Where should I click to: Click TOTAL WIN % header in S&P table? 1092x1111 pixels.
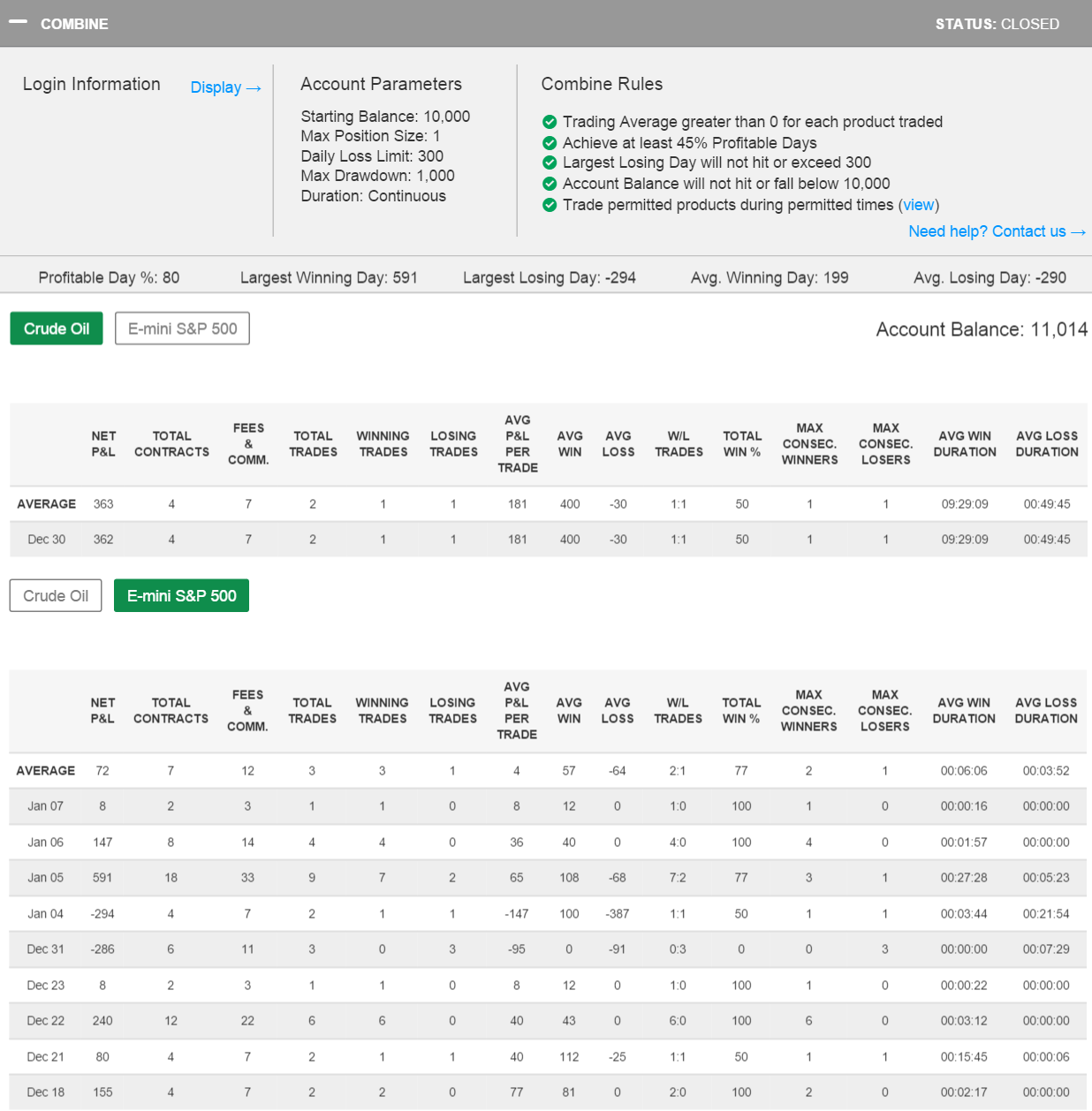pos(741,710)
